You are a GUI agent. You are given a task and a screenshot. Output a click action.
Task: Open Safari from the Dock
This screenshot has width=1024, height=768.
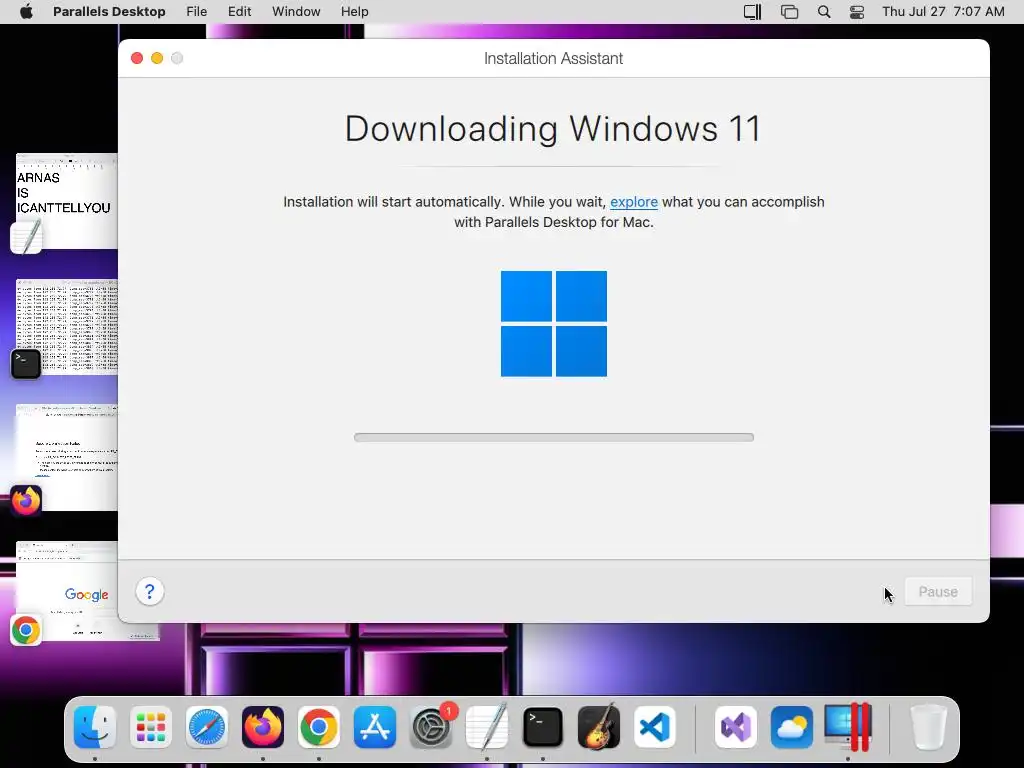pos(207,727)
